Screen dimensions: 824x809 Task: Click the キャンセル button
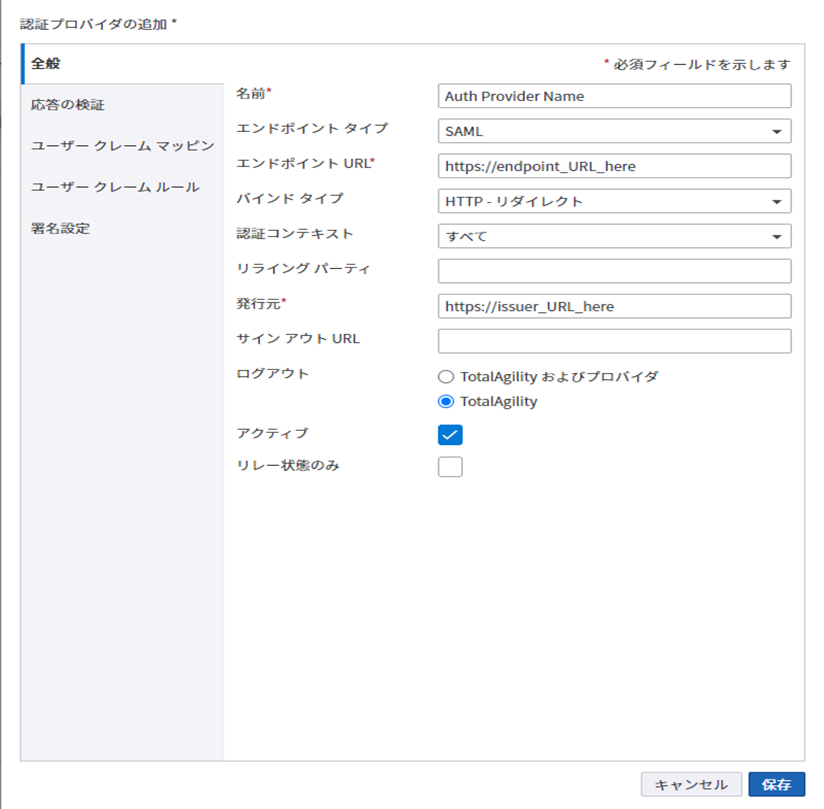pyautogui.click(x=692, y=784)
